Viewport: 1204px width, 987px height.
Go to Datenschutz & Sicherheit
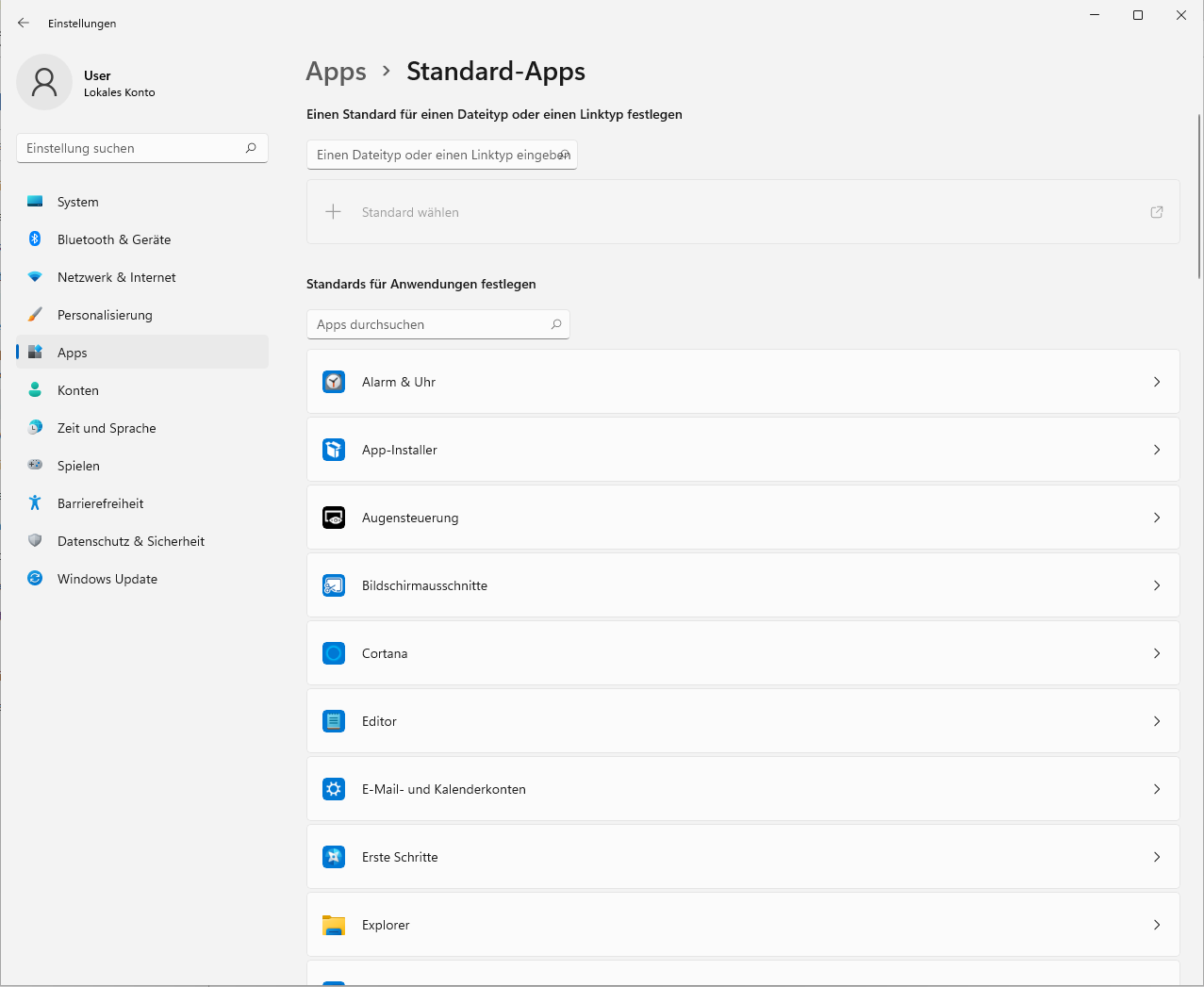(130, 541)
